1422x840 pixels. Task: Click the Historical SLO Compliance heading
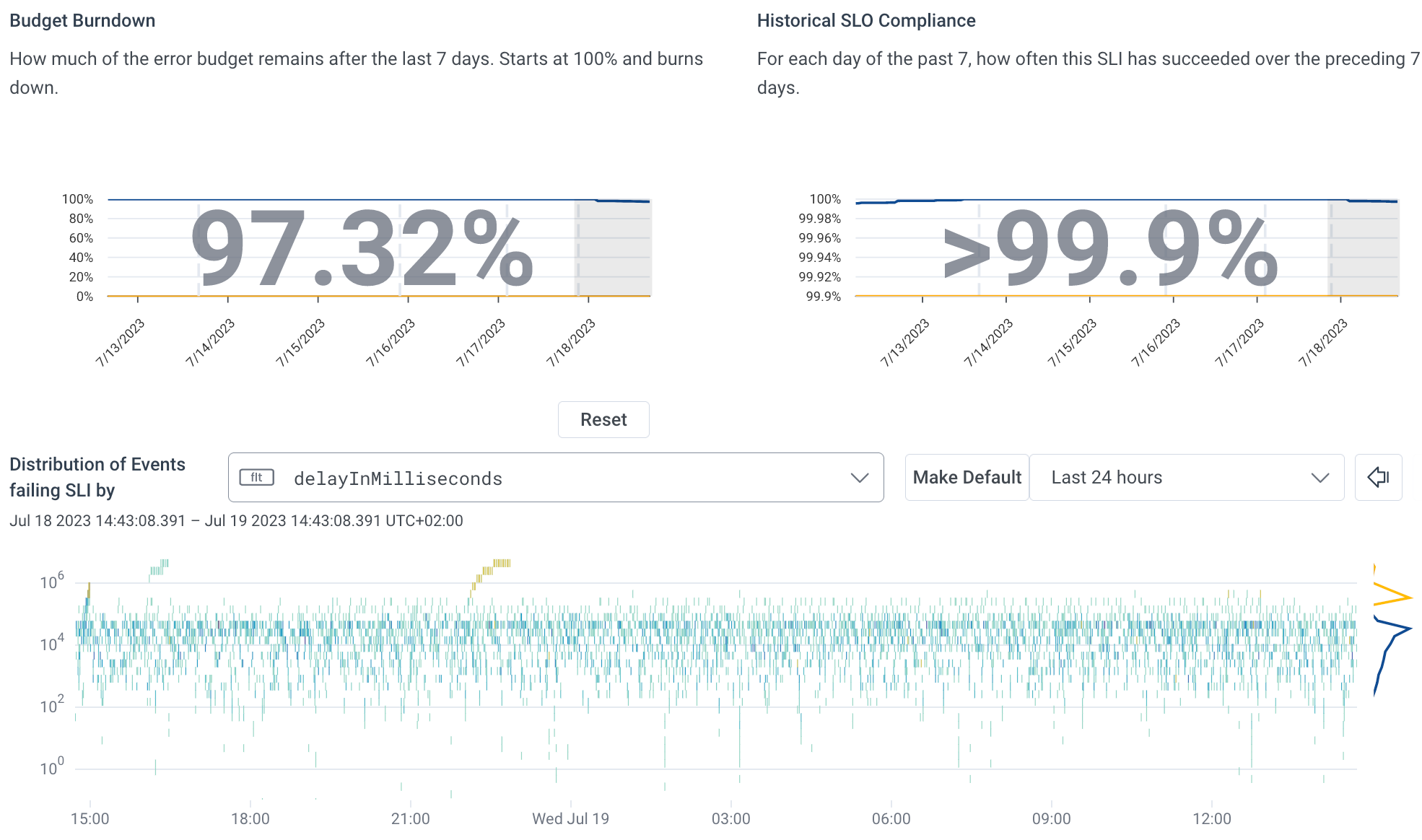[865, 20]
